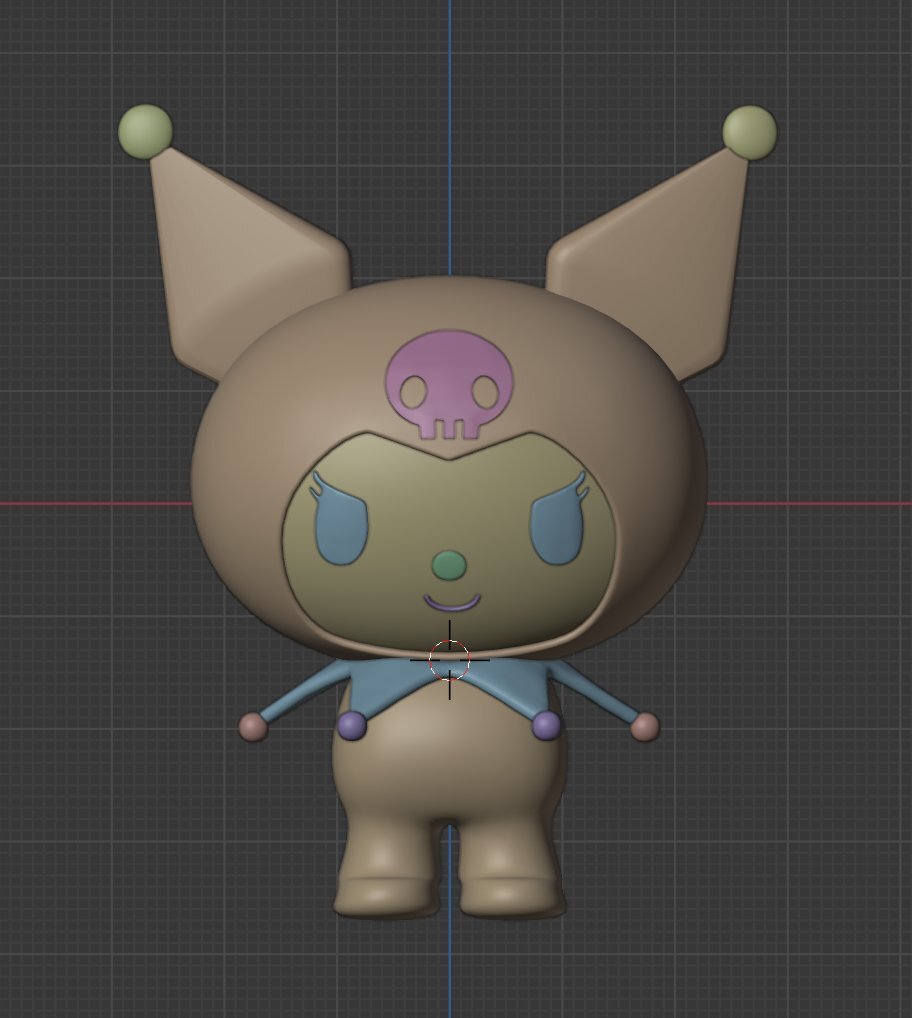
Task: Select the pink ball on the right collar tip
Action: [645, 726]
